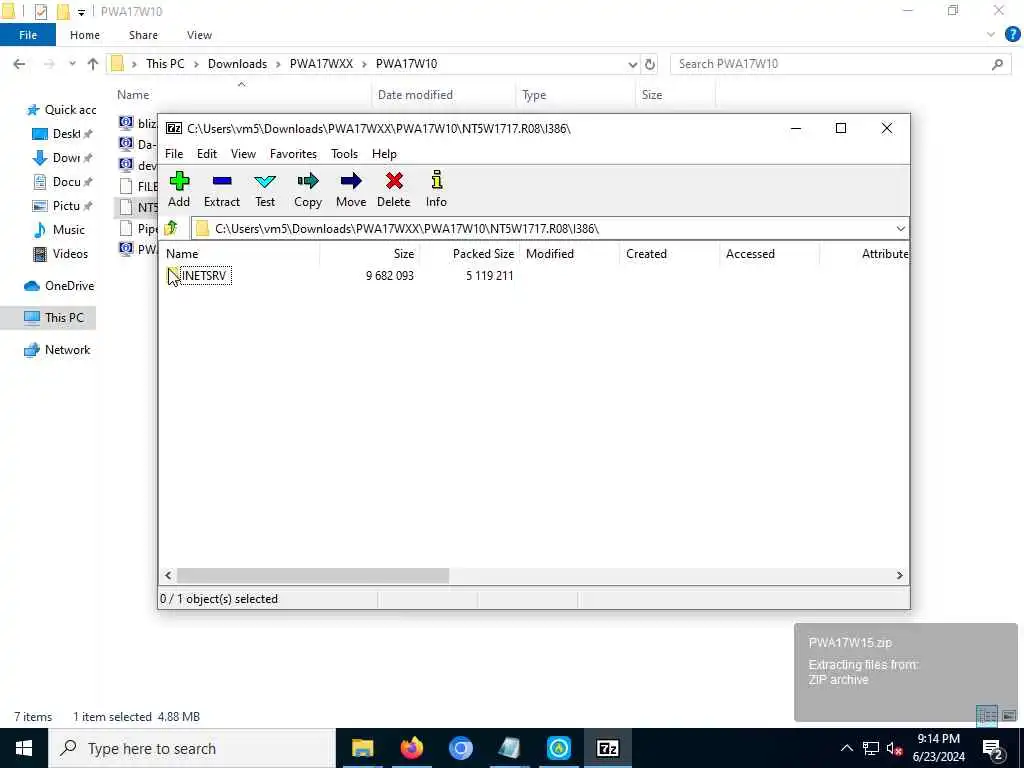The width and height of the screenshot is (1024, 768).
Task: Sort 7-Zip list by Name column
Action: click(x=239, y=254)
